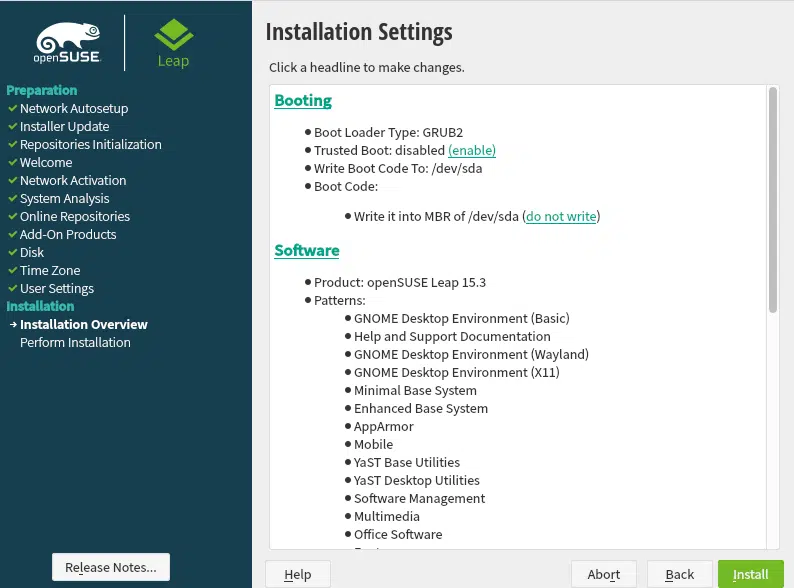This screenshot has width=794, height=588.
Task: Click the settings list vertical scrollbar
Action: [772, 200]
